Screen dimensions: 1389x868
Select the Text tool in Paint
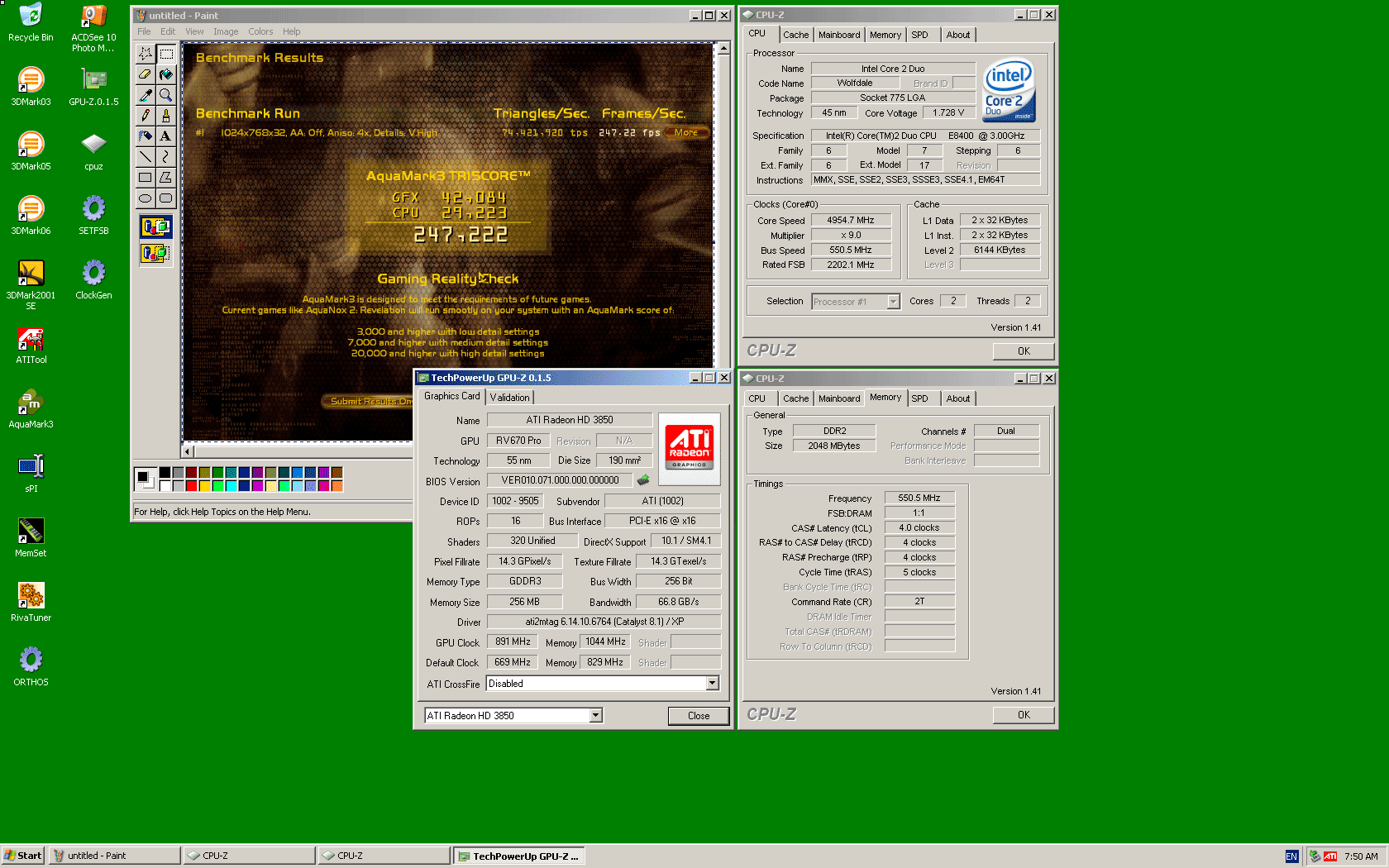pos(165,136)
